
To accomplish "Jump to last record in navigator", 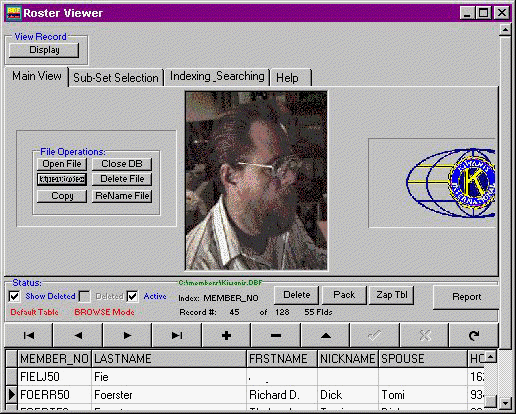I will 177,335.
